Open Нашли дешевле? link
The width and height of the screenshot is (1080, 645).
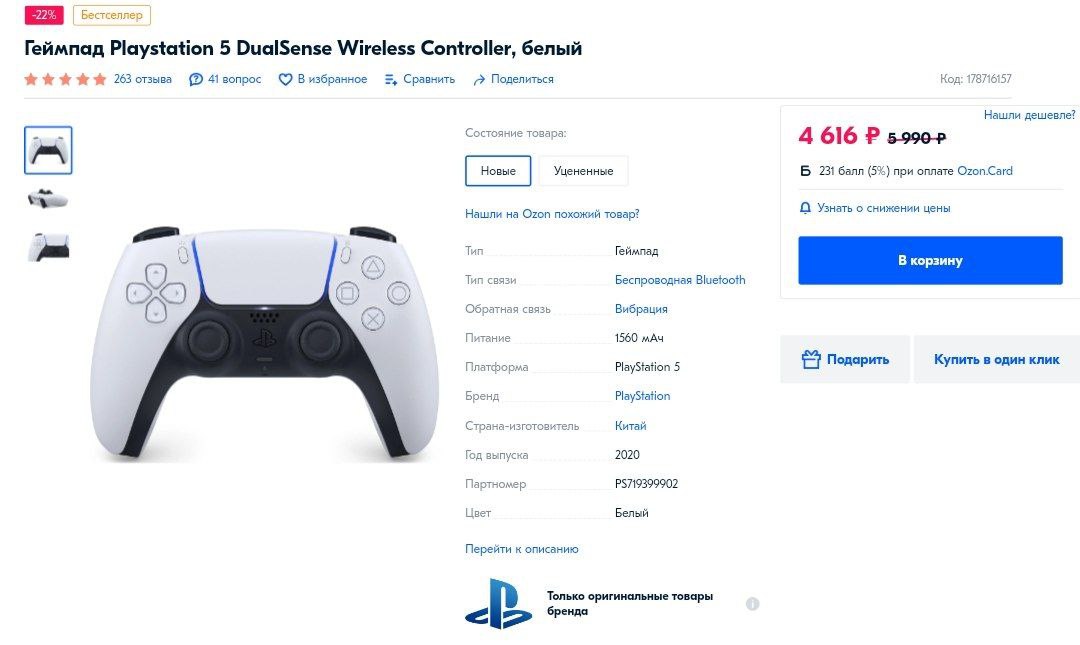(1029, 115)
